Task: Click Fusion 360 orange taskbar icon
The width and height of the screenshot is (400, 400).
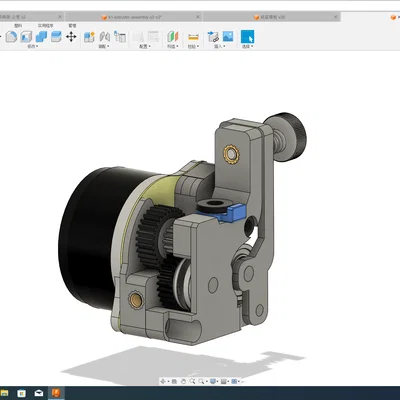Action: pyautogui.click(x=56, y=393)
